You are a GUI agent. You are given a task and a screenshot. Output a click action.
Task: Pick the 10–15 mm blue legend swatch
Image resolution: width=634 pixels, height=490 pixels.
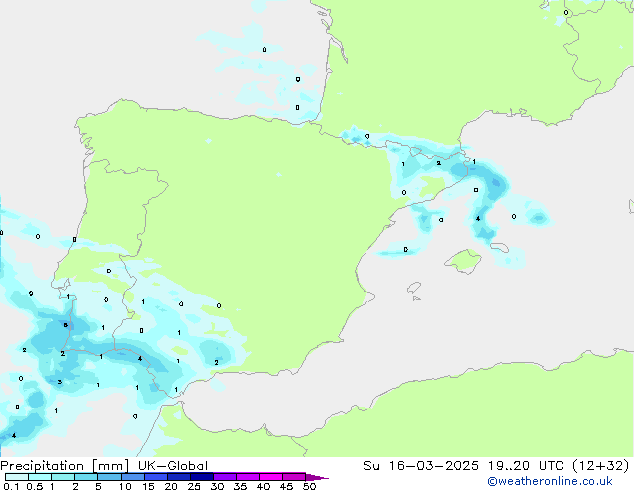pyautogui.click(x=133, y=477)
